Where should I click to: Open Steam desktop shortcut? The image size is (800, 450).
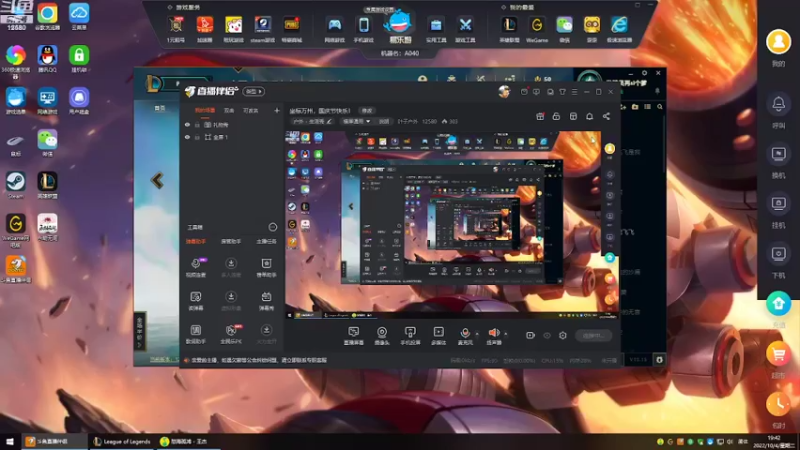[16, 185]
